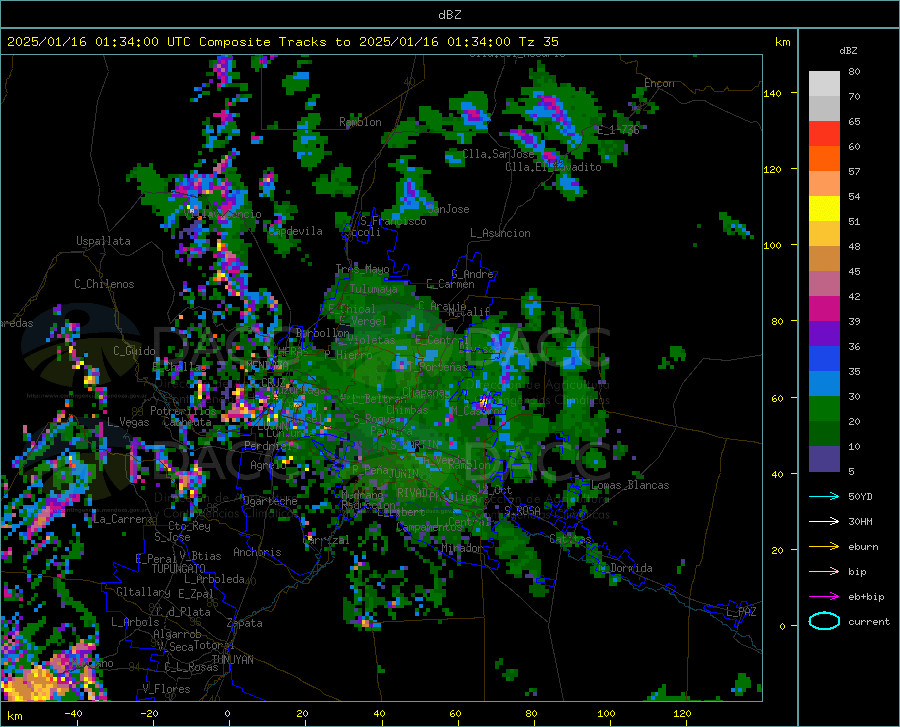Click the C_Guido map label
Viewport: 900px width, 727px height.
(x=134, y=351)
